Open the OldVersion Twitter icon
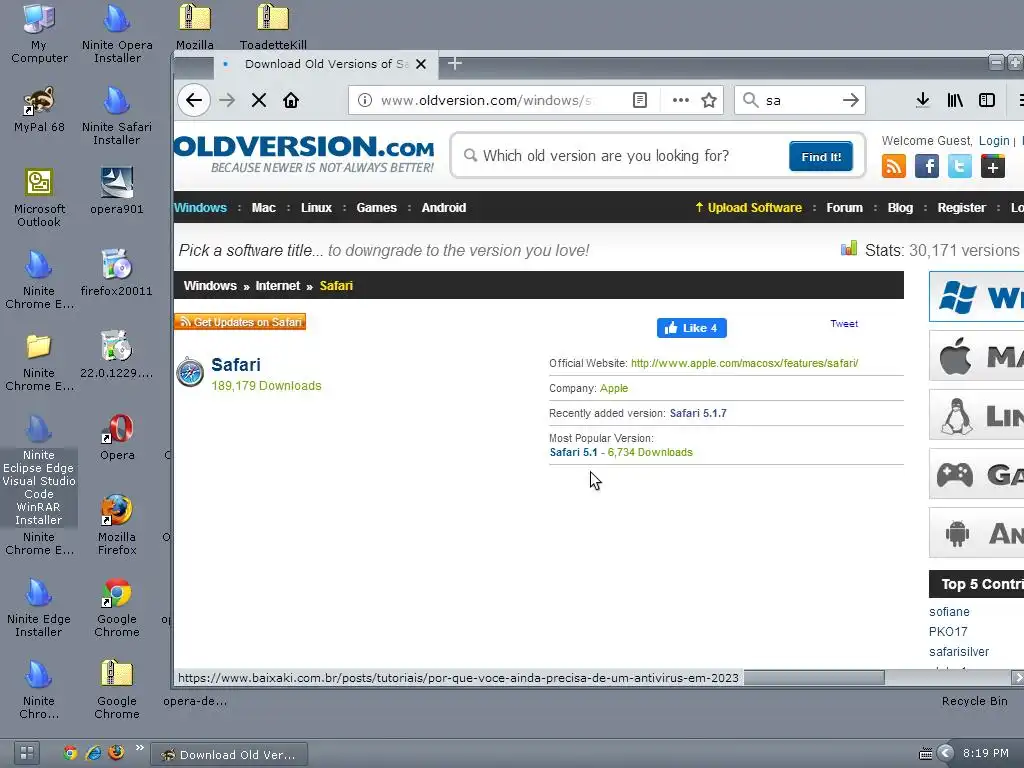This screenshot has height=768, width=1024. point(959,167)
